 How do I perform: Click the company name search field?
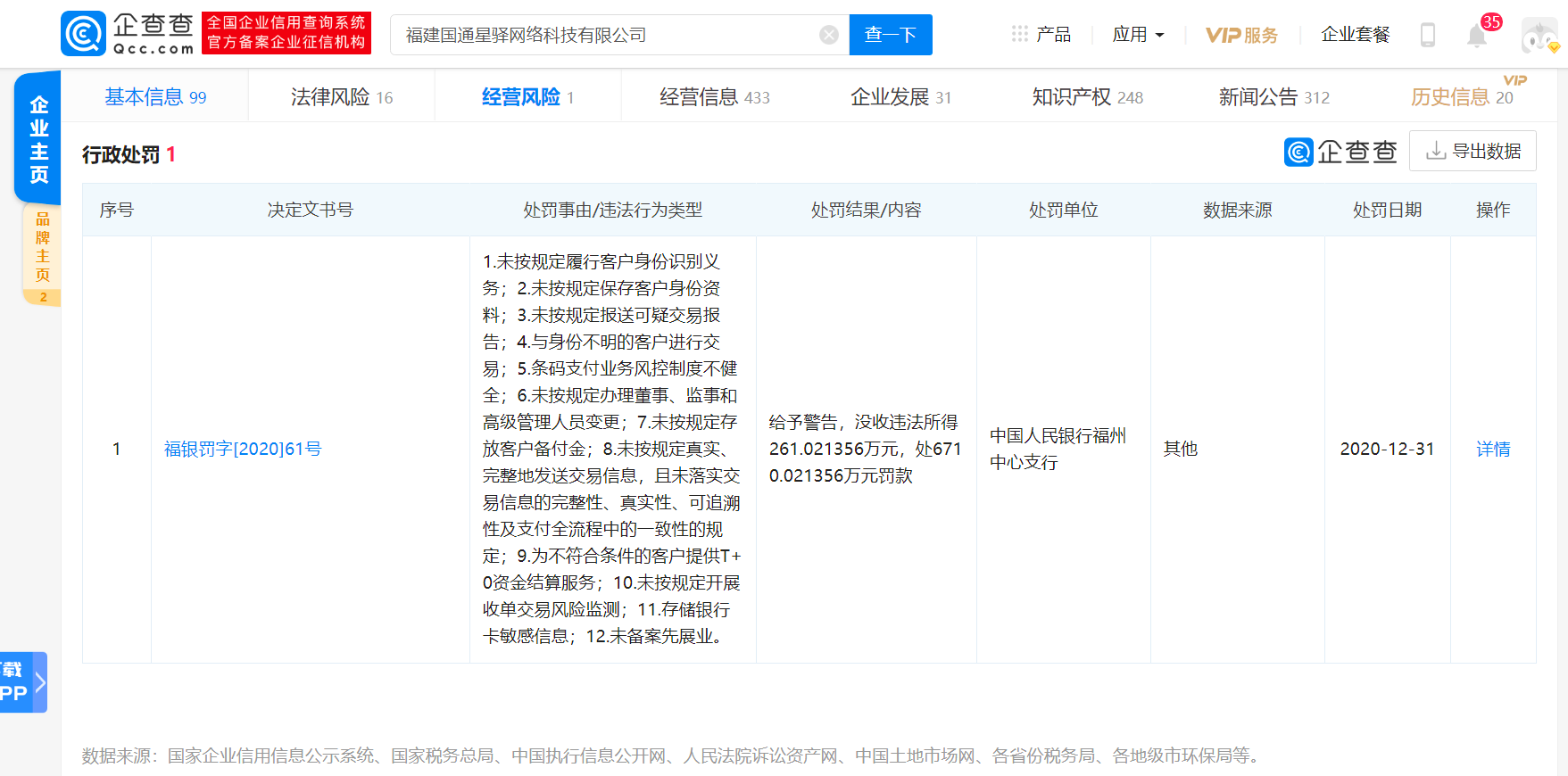(x=607, y=35)
